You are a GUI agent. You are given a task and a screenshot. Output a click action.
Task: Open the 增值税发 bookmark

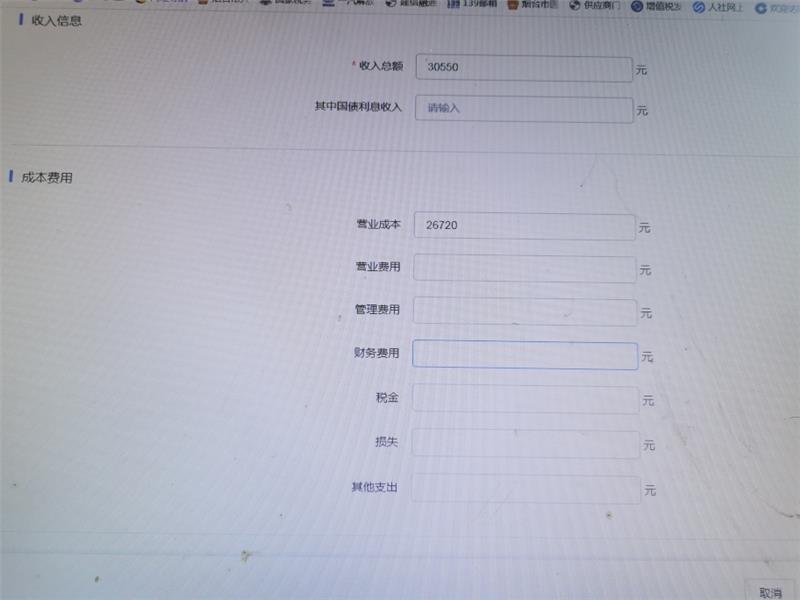(x=664, y=6)
